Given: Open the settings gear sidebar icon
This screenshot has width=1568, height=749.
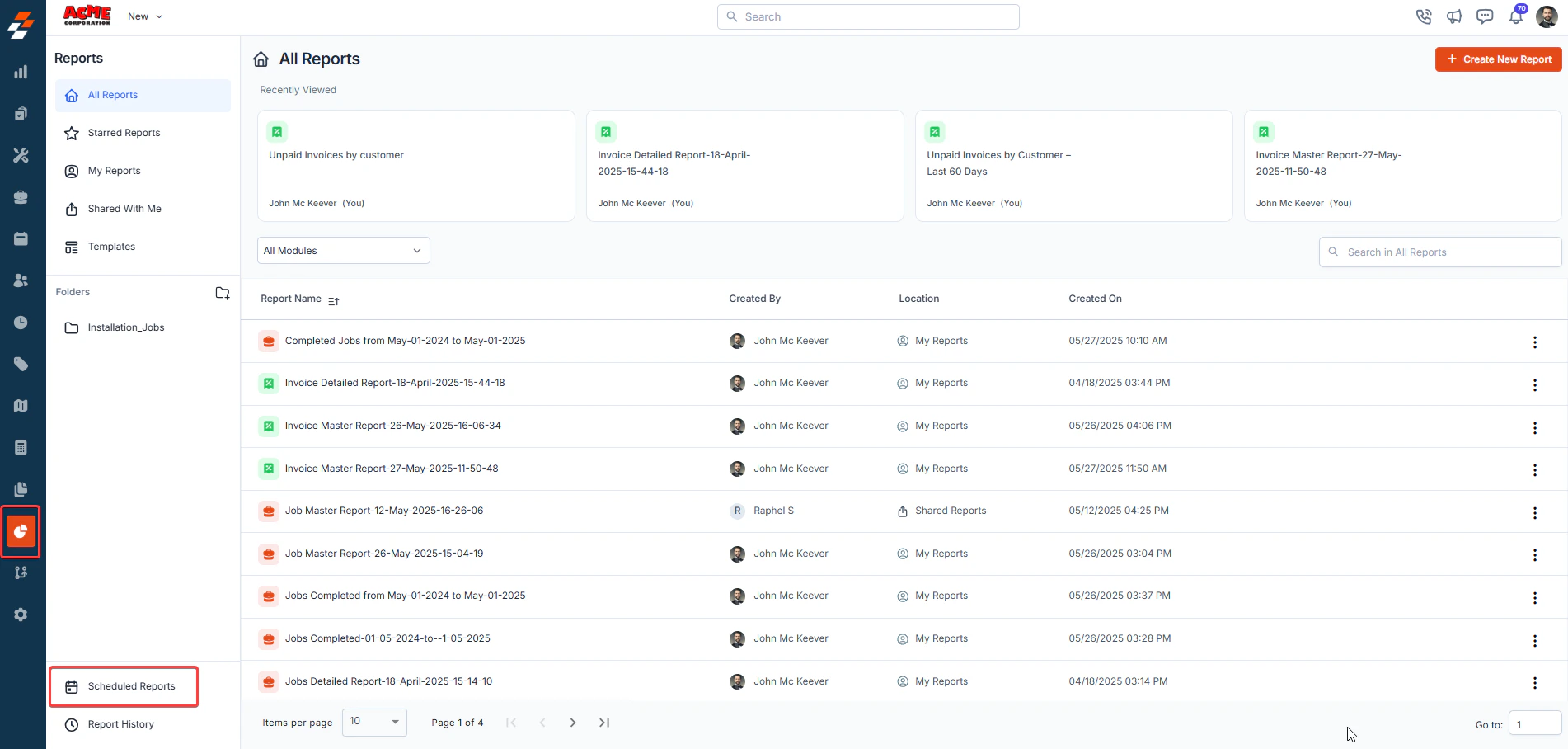Looking at the screenshot, I should 21,615.
